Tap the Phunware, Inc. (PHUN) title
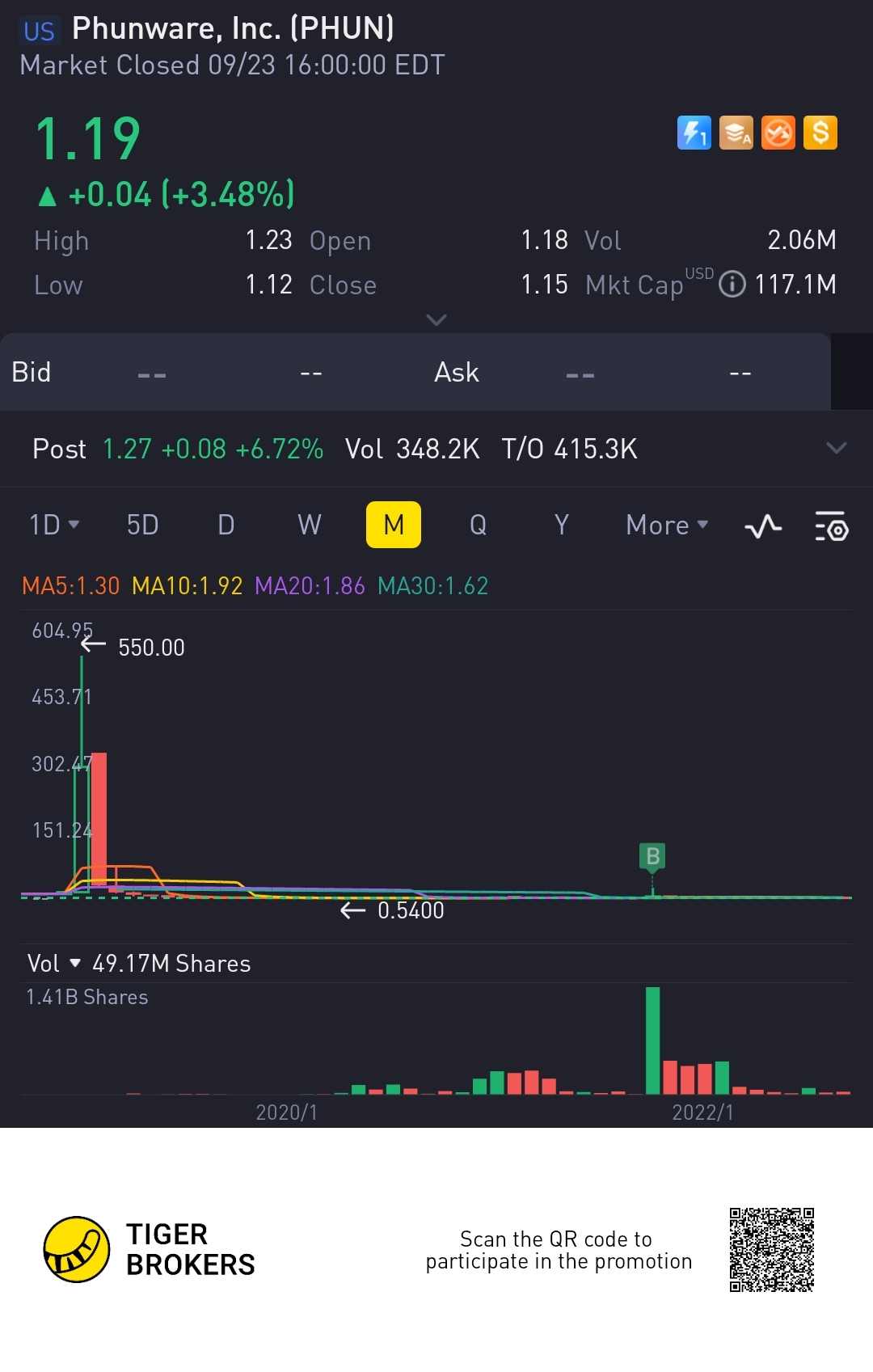The image size is (873, 1372). pyautogui.click(x=233, y=28)
